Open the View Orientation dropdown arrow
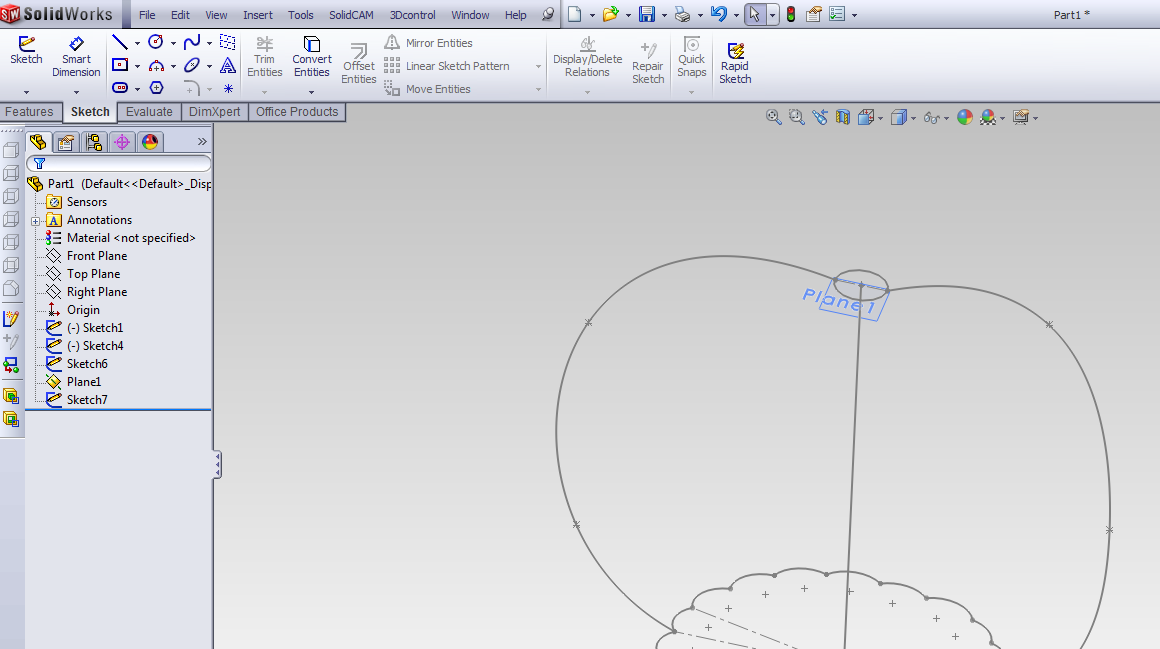This screenshot has width=1160, height=649. coord(880,118)
